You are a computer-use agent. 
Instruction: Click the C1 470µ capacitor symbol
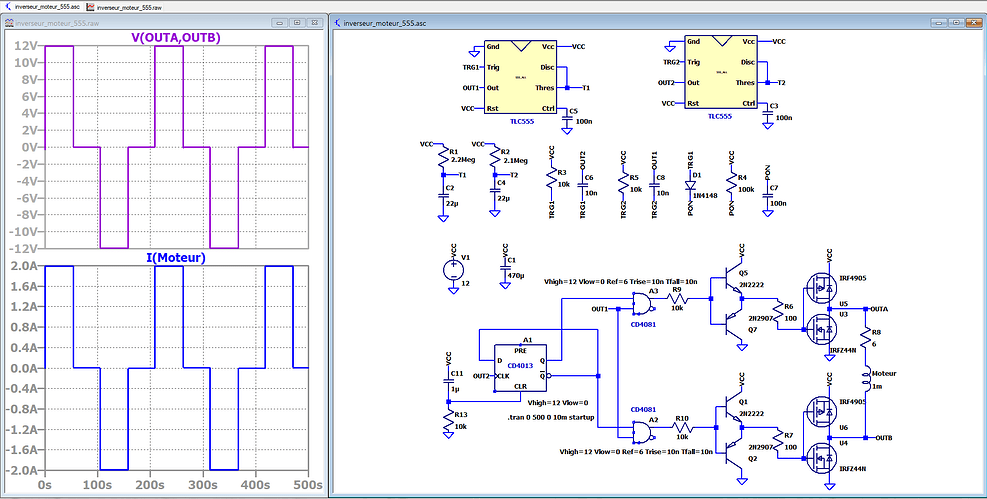504,269
